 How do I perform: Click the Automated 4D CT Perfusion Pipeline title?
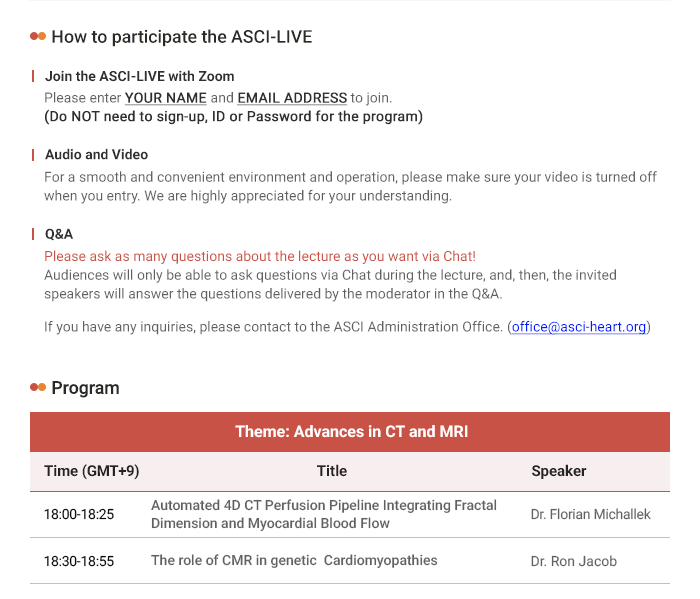coord(324,514)
